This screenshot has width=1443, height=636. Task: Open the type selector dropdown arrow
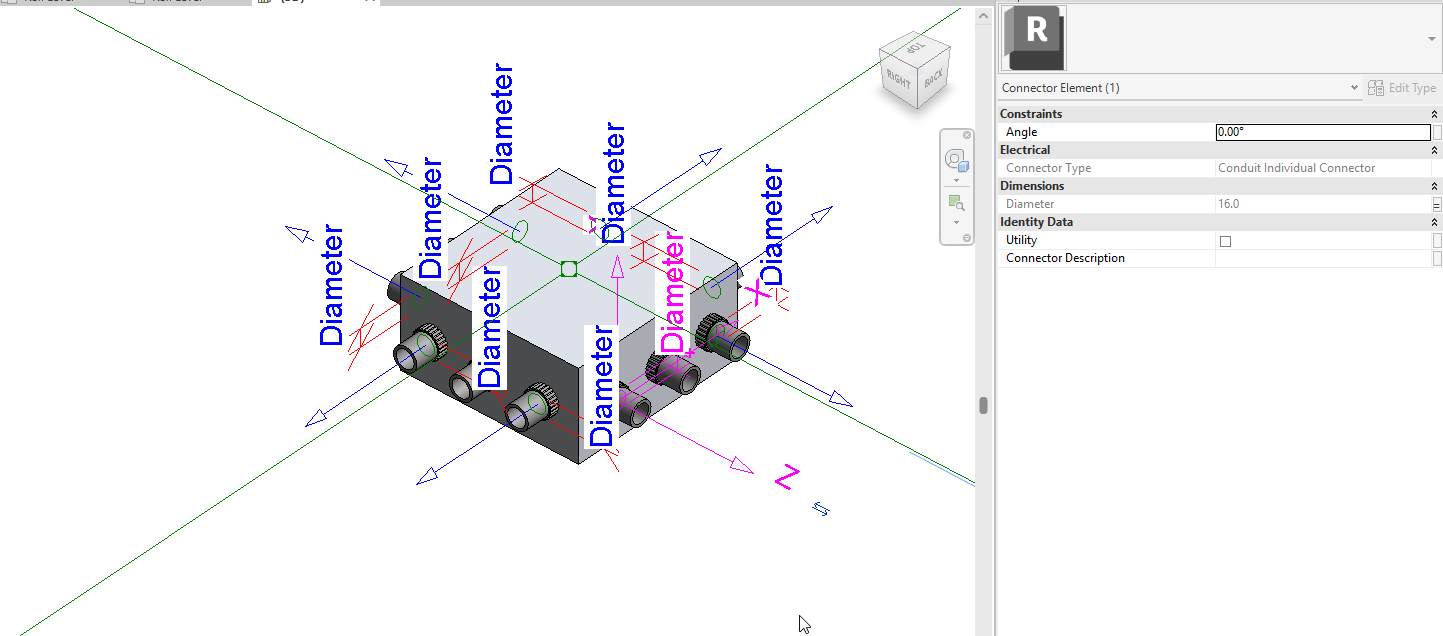pyautogui.click(x=1432, y=38)
